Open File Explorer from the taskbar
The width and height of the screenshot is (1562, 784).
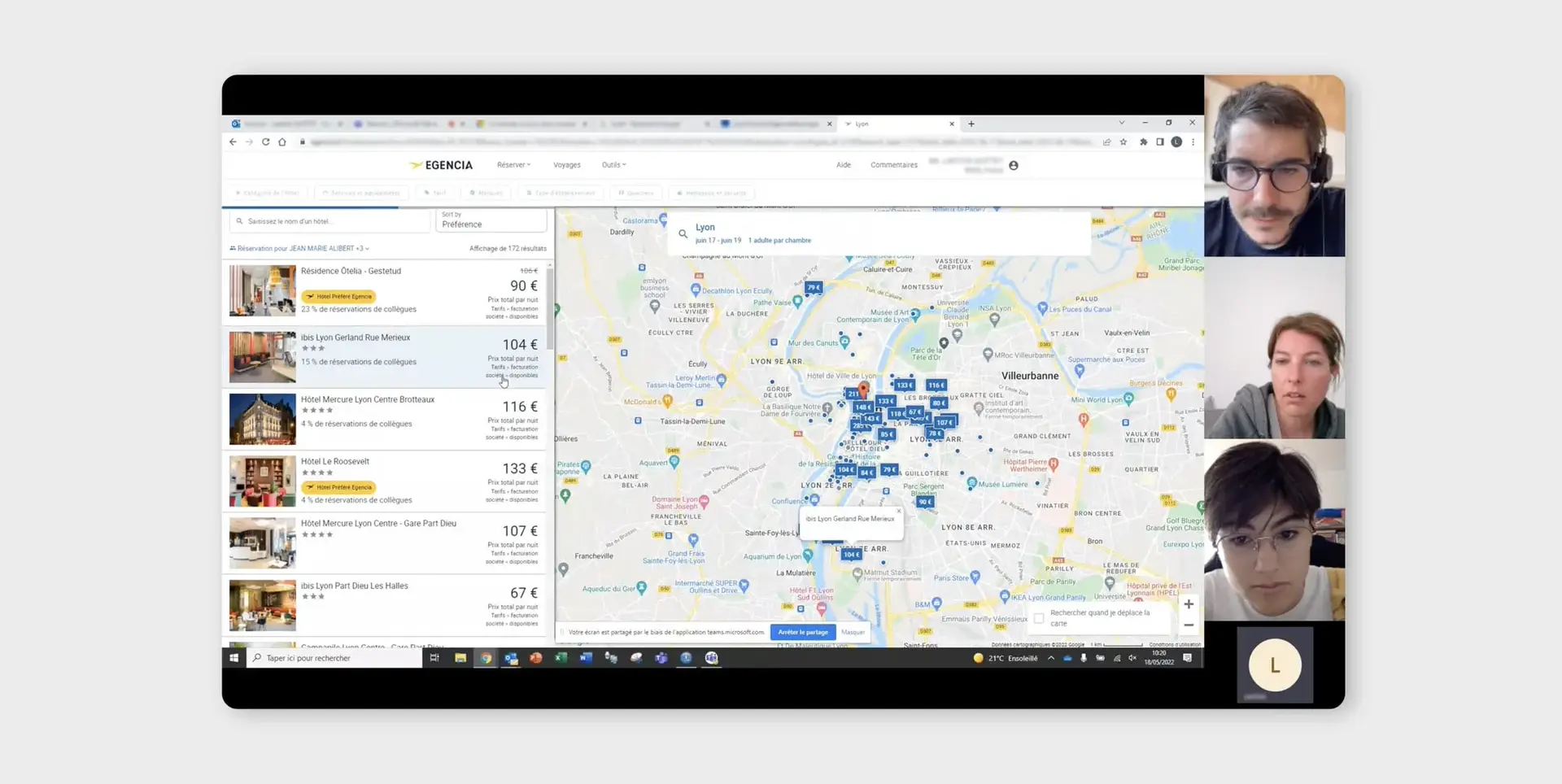(460, 658)
